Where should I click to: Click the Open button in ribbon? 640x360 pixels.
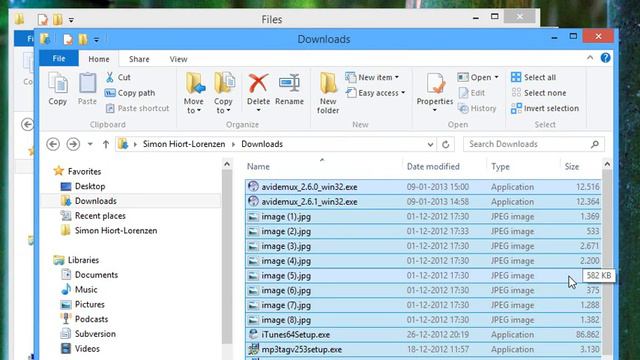[478, 77]
